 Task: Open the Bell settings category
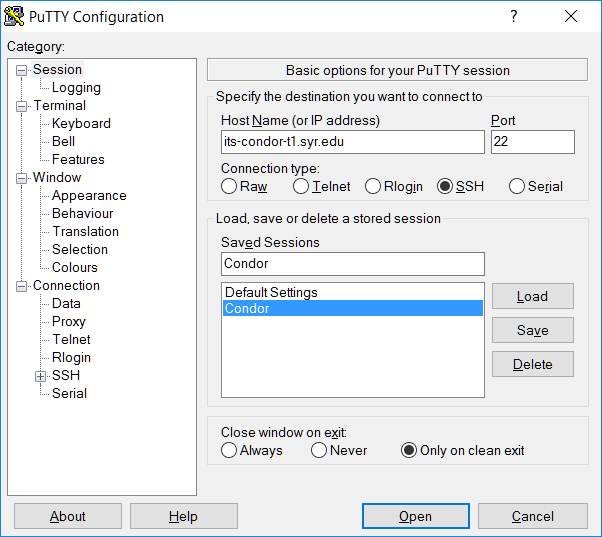[63, 142]
